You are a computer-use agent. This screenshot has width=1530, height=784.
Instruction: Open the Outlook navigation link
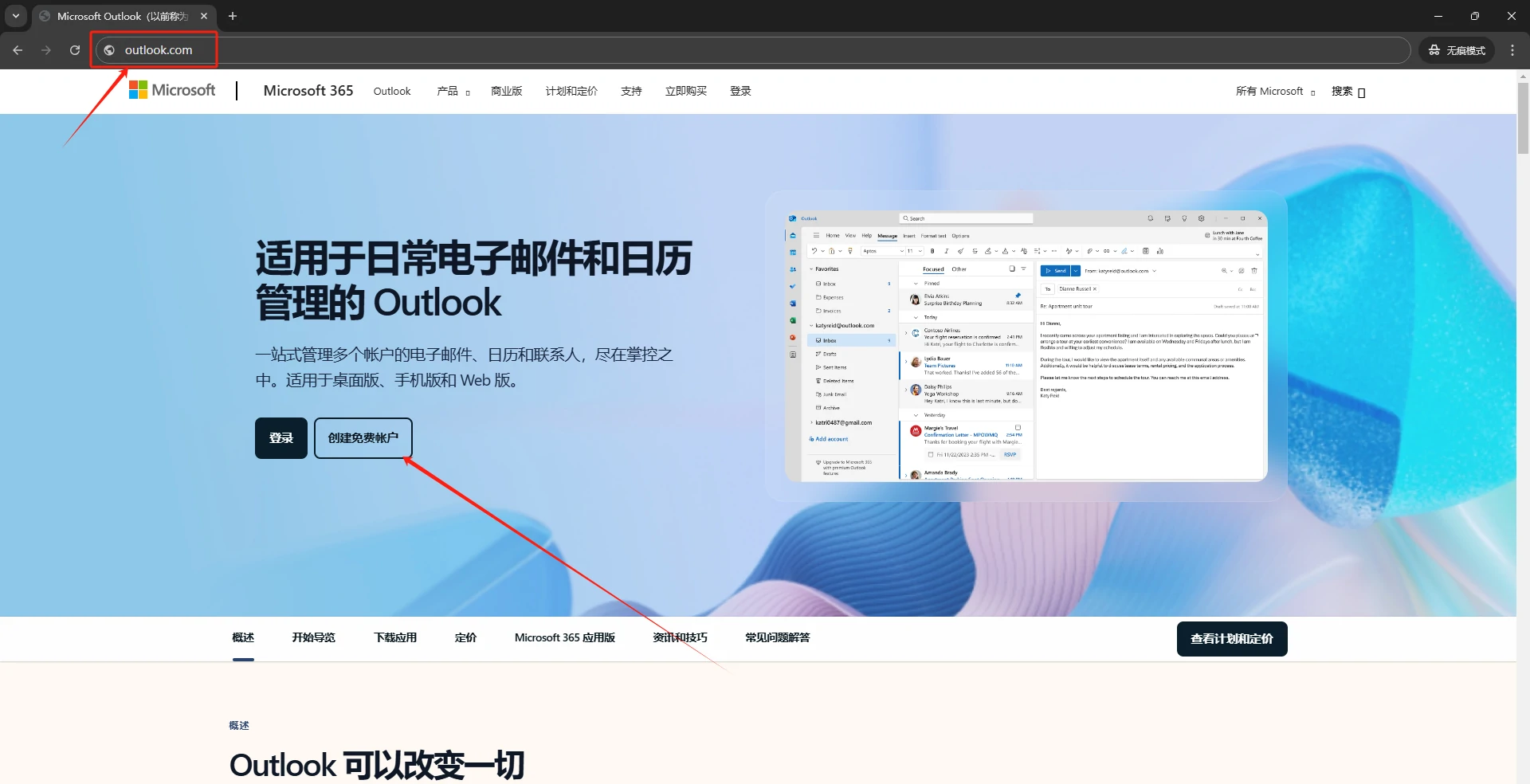392,92
